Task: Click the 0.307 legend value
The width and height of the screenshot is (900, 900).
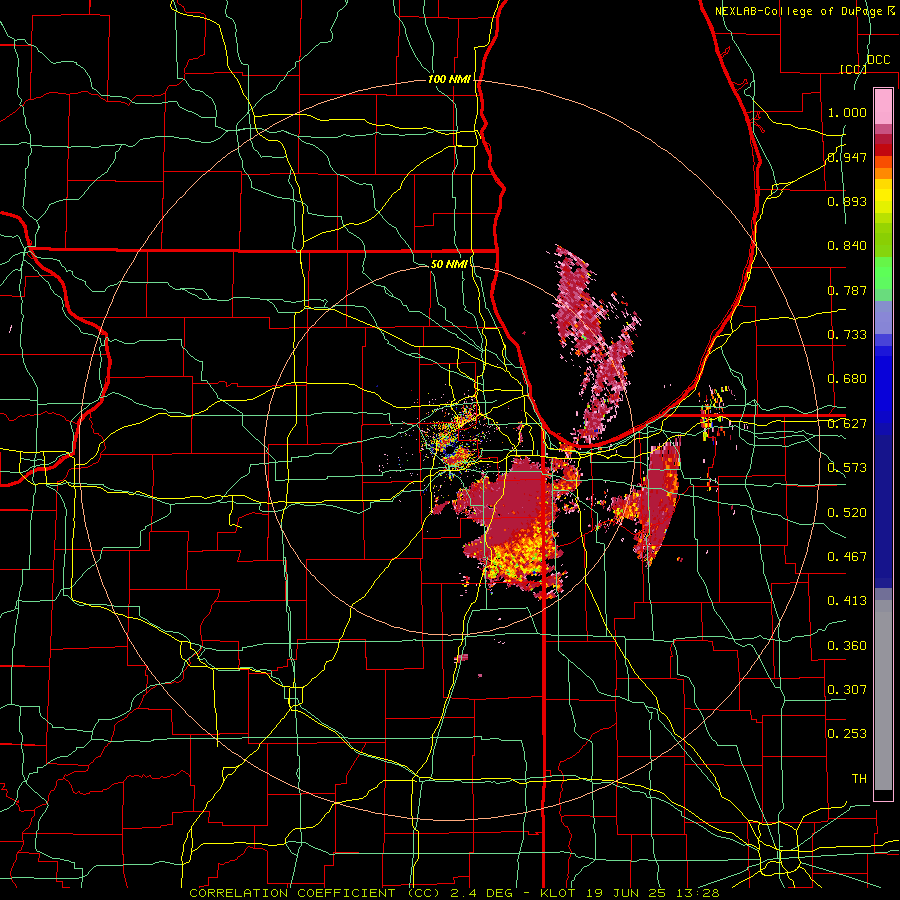Action: tap(847, 690)
